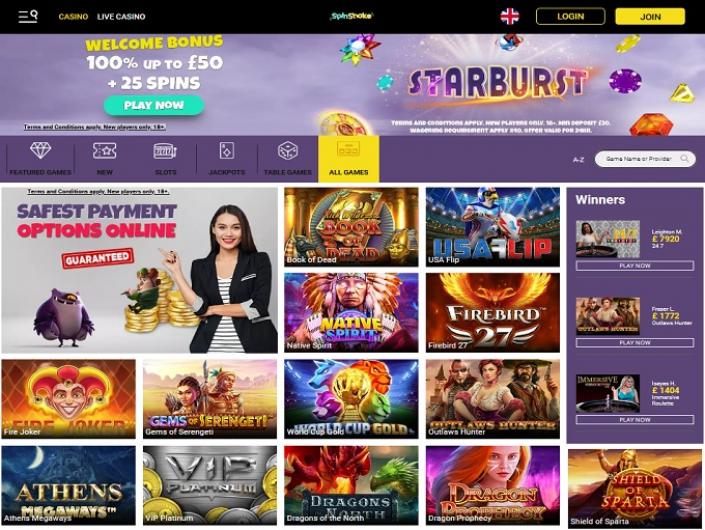705x530 pixels.
Task: Click the Play Now welcome bonus button
Action: point(154,105)
